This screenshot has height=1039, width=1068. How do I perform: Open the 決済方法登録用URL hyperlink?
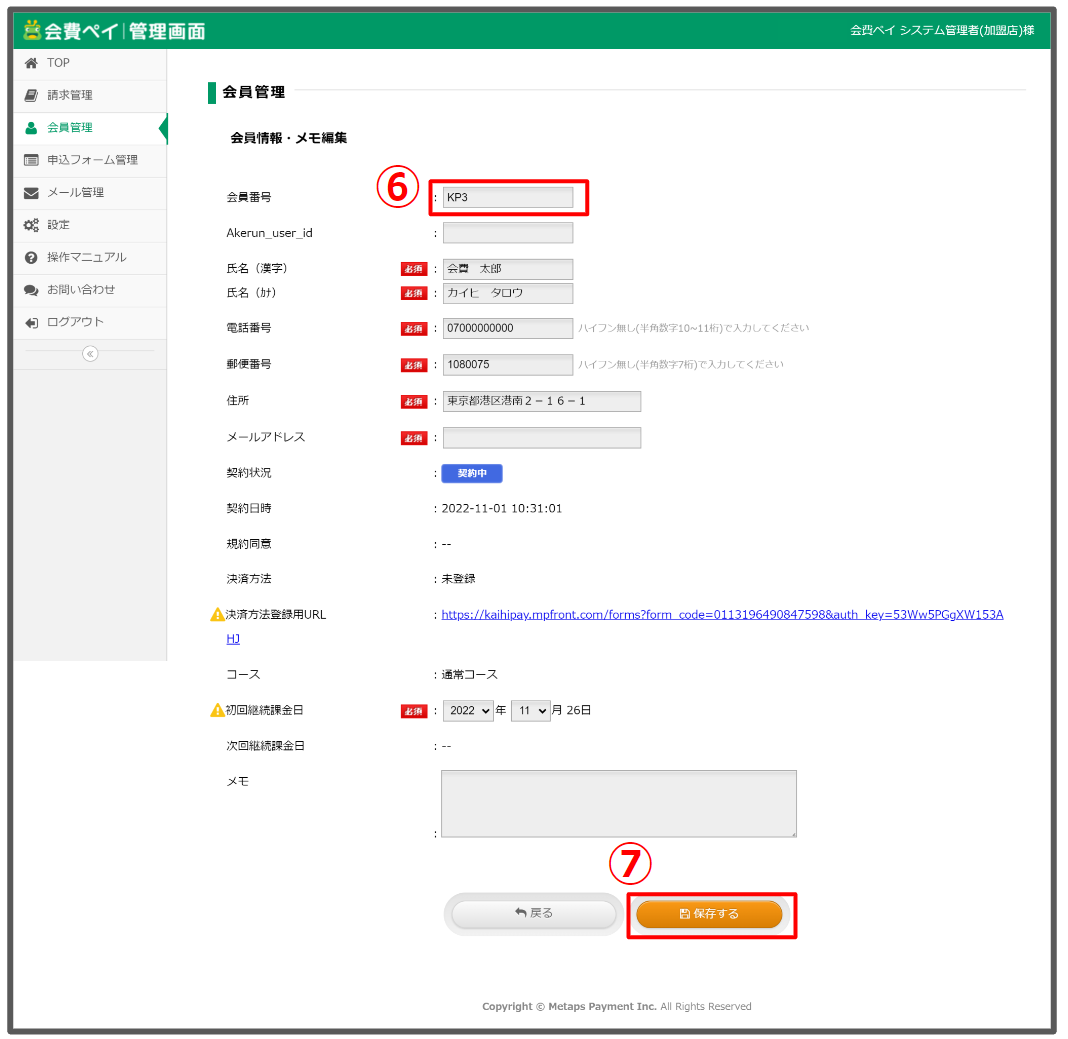pyautogui.click(x=722, y=614)
